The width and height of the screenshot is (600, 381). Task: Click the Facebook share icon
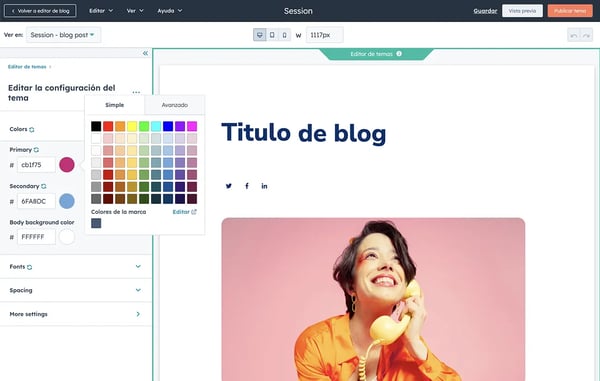247,186
